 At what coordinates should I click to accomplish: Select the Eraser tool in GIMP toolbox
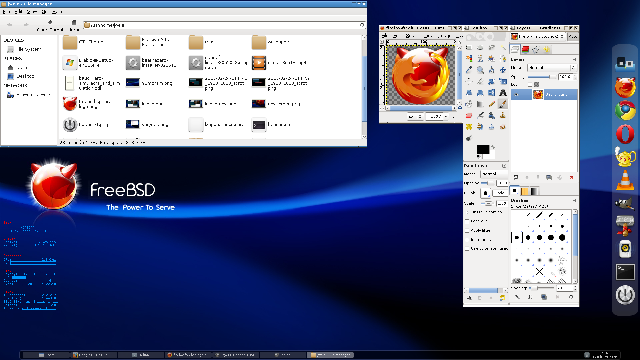point(469,115)
